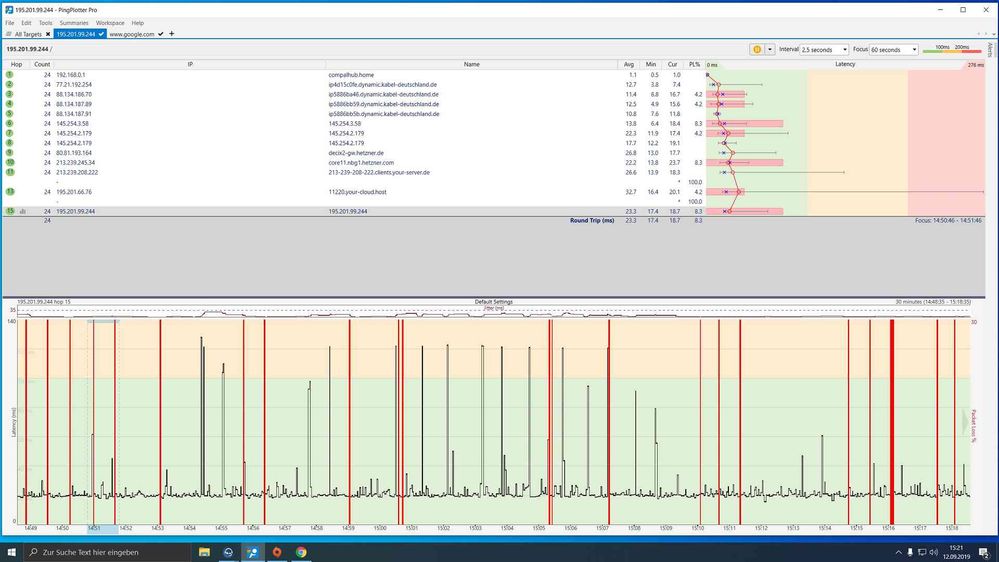
Task: Open the Summaries menu
Action: pyautogui.click(x=73, y=22)
